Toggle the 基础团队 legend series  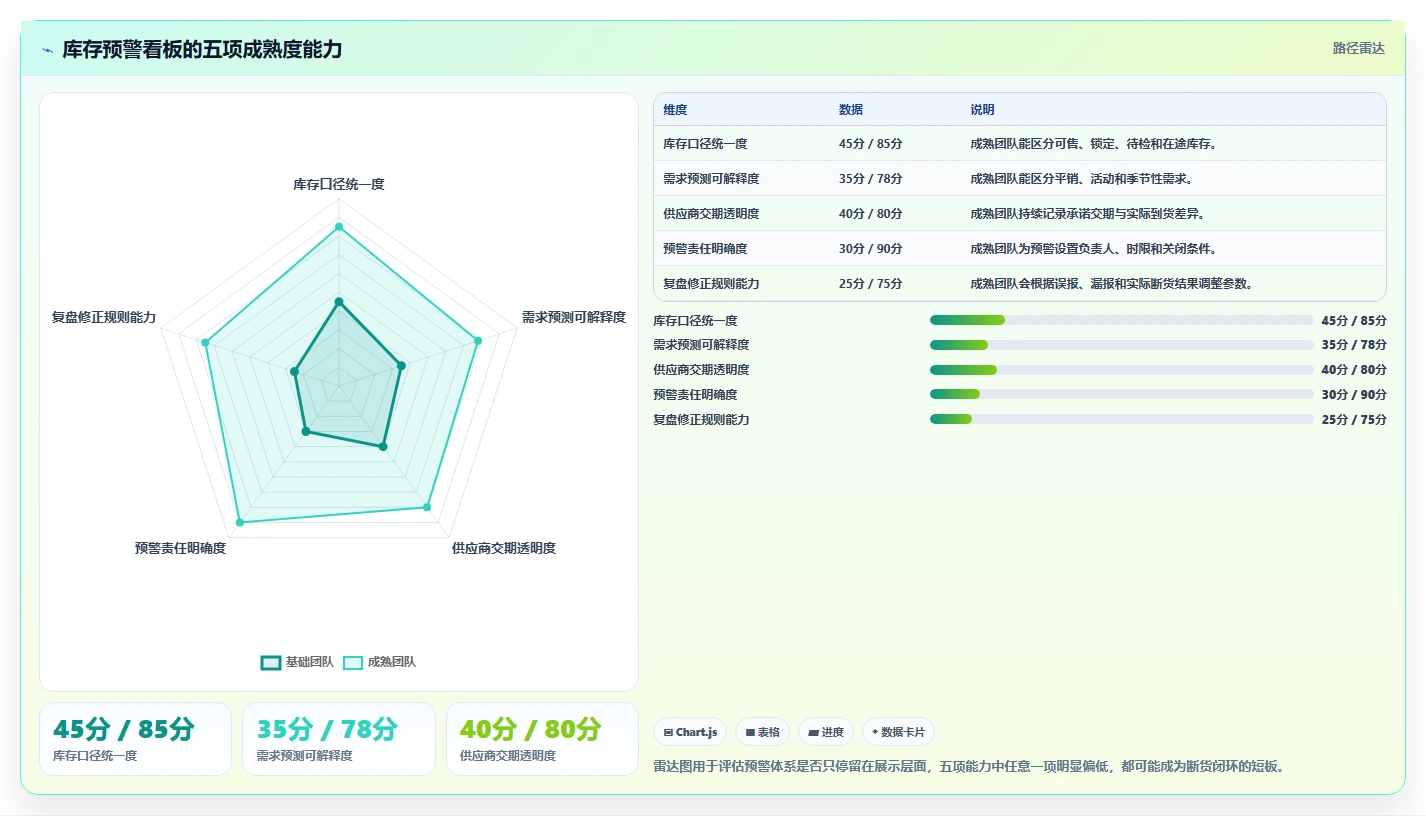click(297, 662)
